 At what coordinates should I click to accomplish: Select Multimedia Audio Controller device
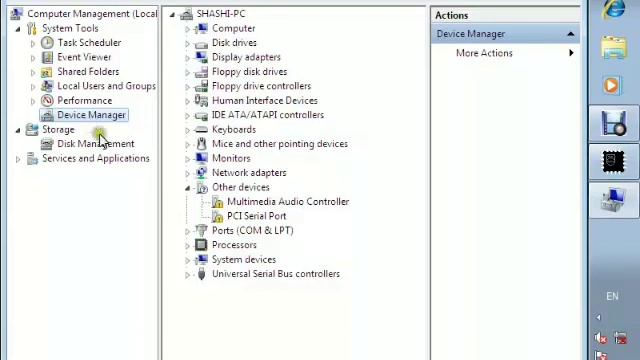tap(288, 202)
